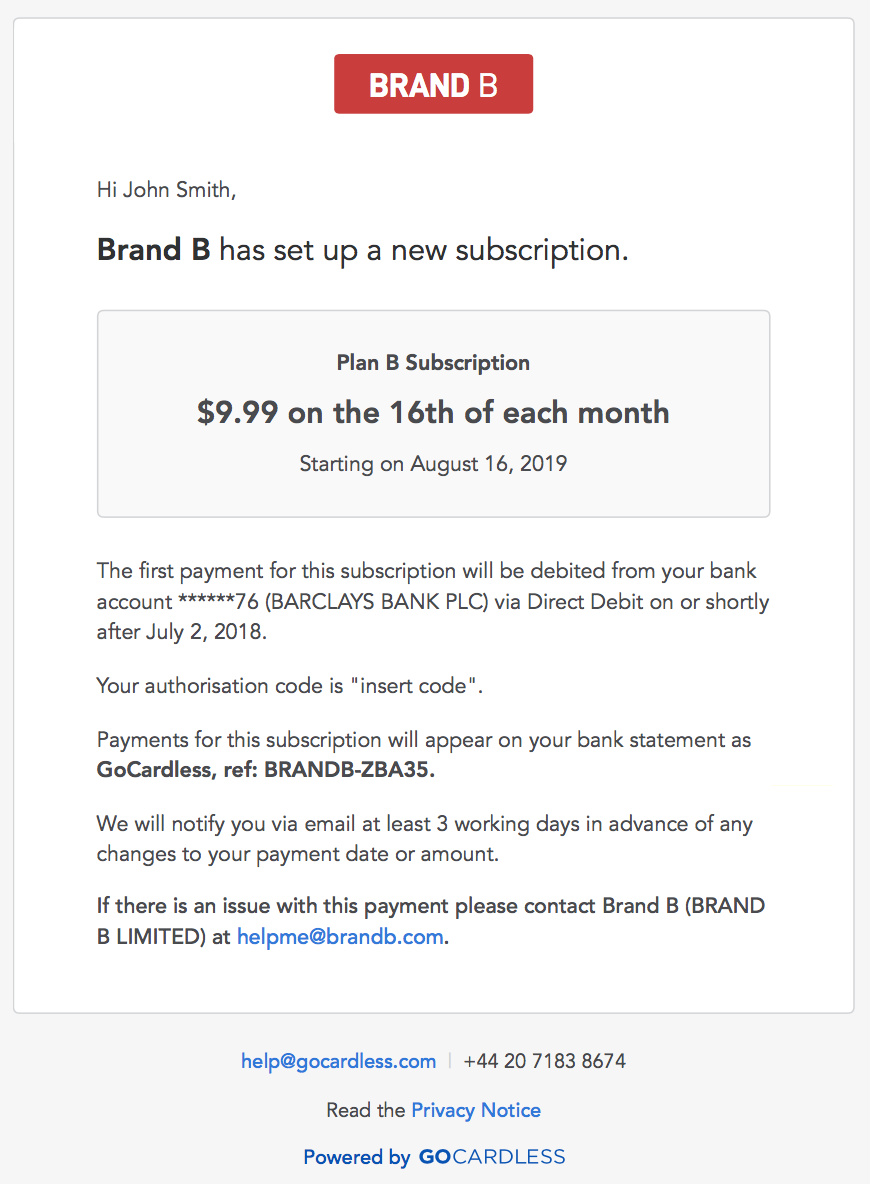Click the Starting on August 16, 2019 line
This screenshot has width=870, height=1184.
click(433, 464)
